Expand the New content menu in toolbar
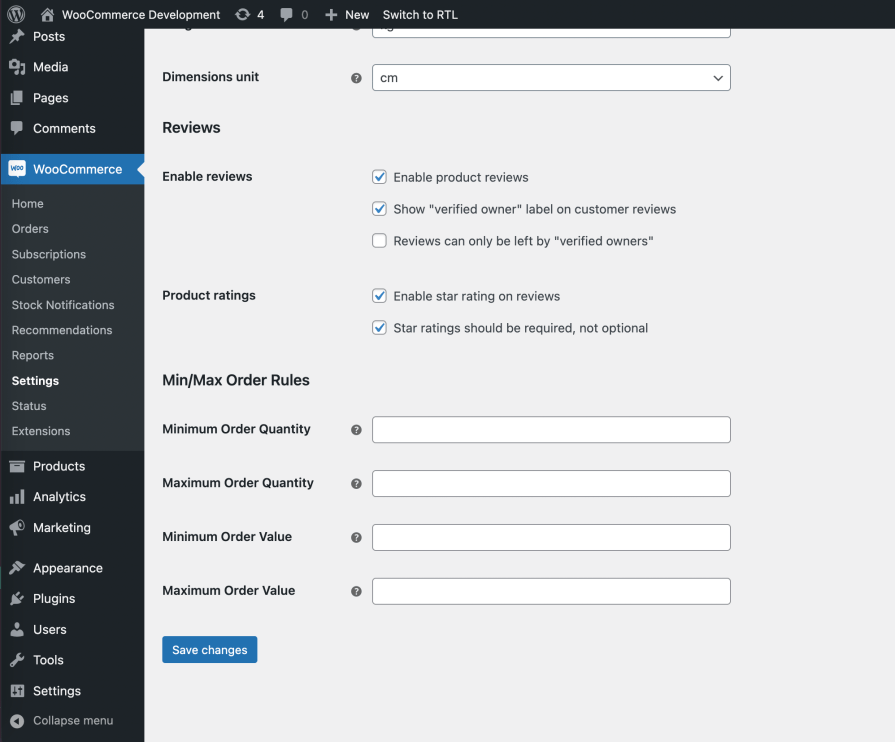This screenshot has height=742, width=895. [347, 15]
